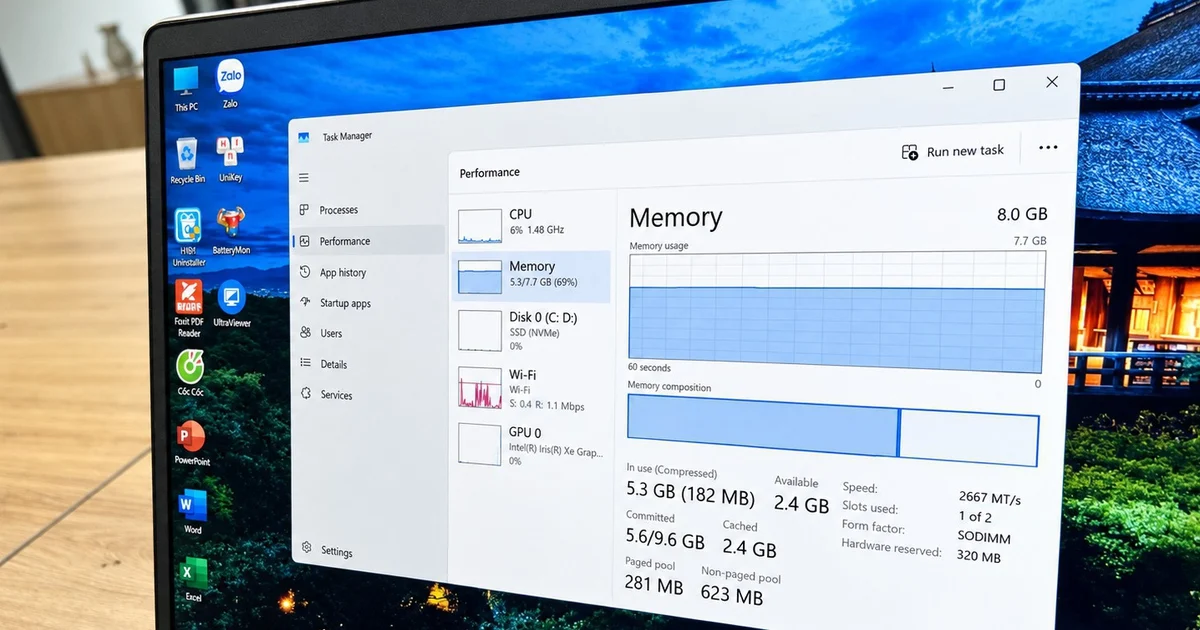Image resolution: width=1200 pixels, height=630 pixels.
Task: Click the Run new task icon
Action: tap(910, 152)
